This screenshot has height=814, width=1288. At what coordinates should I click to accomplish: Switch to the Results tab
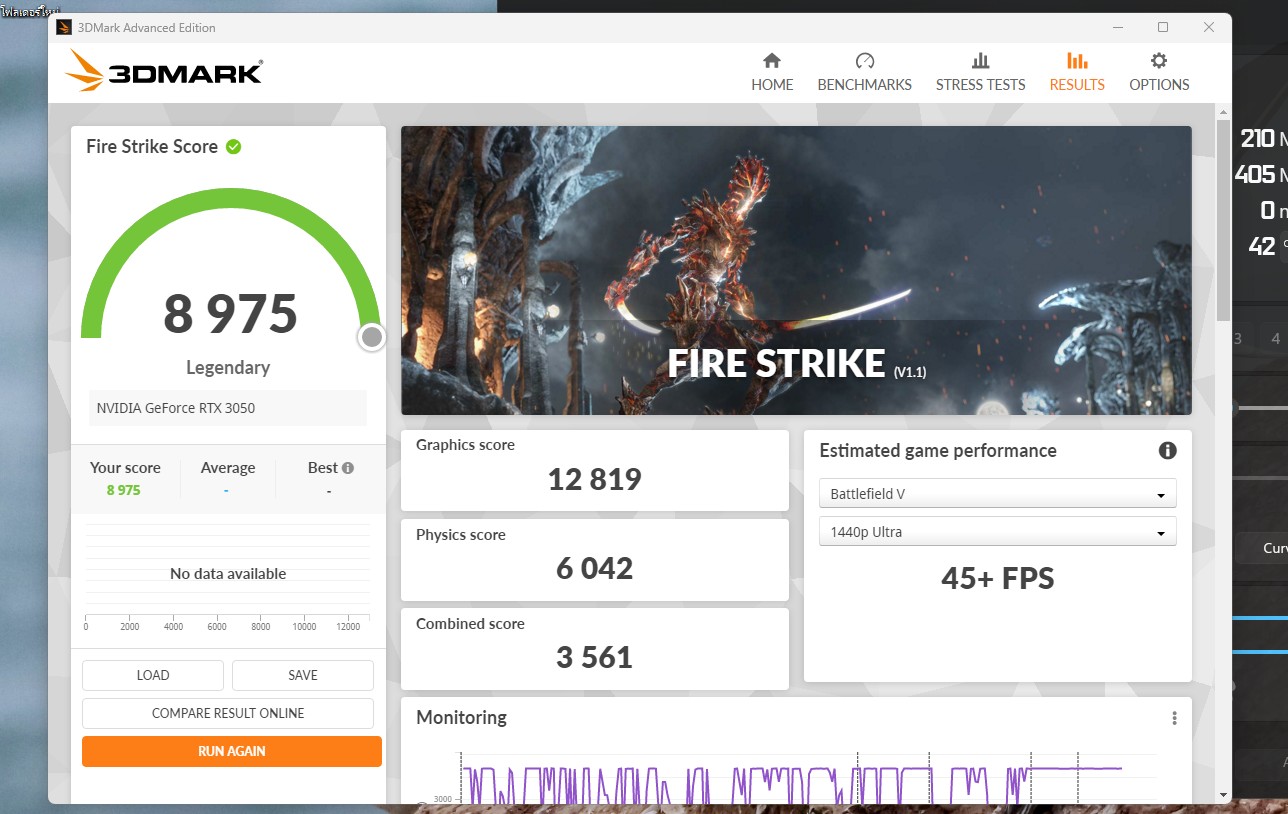coord(1077,73)
